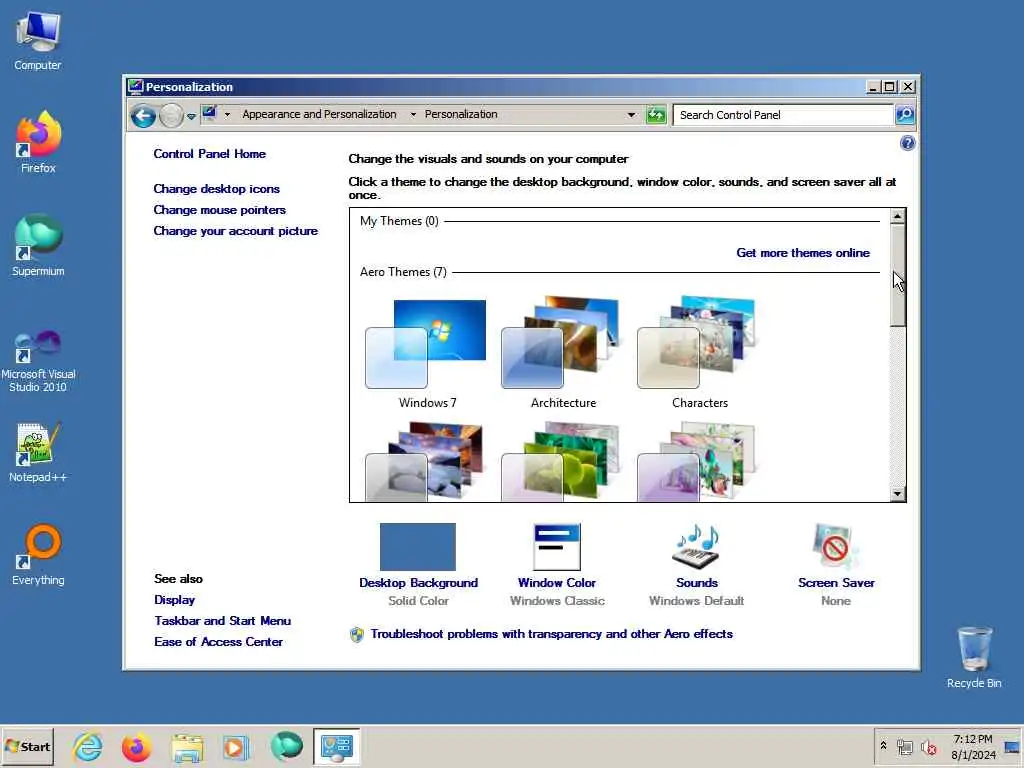Viewport: 1024px width, 768px height.
Task: Select the gray mountain landscape theme thumbnail
Action: 426,461
